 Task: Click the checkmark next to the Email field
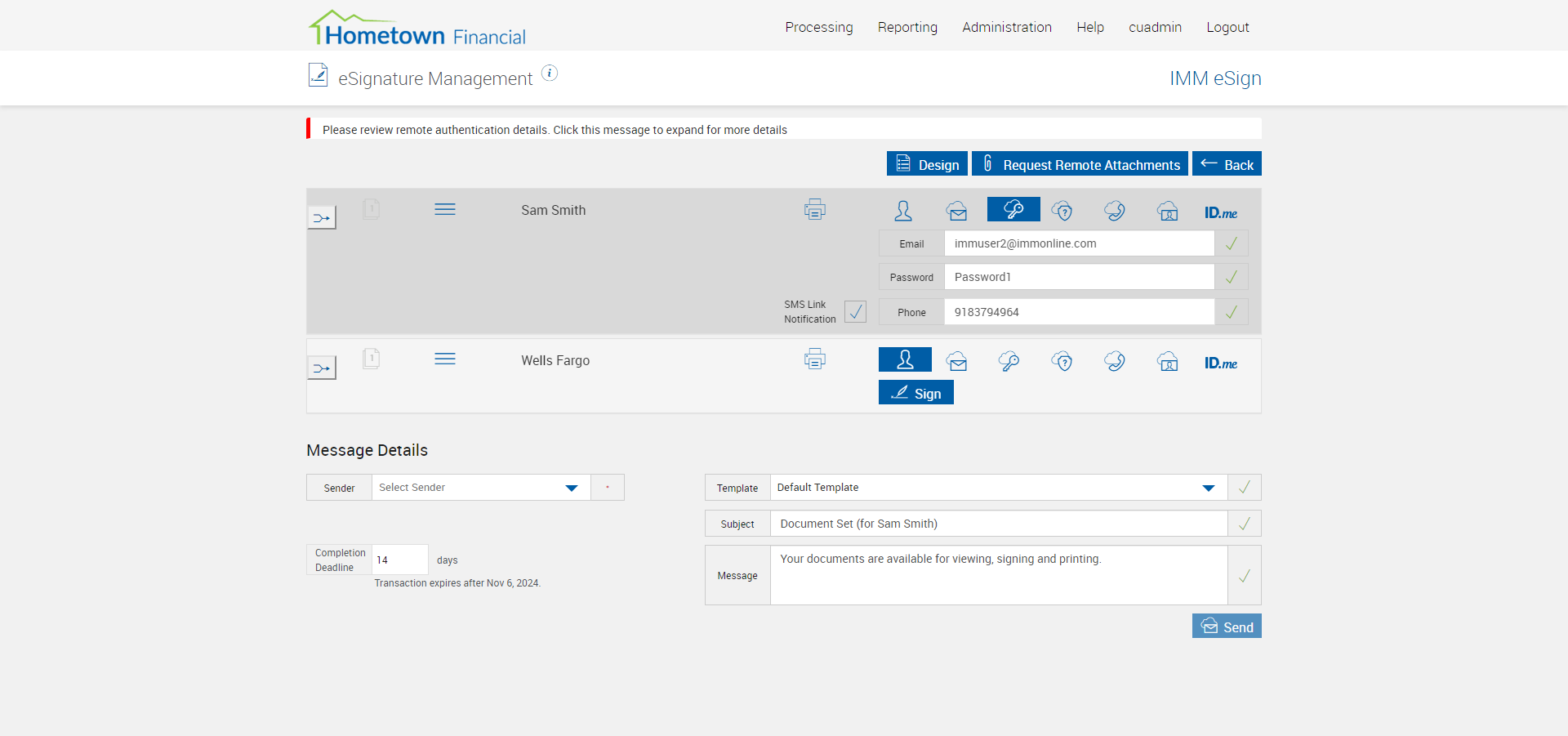pos(1232,243)
